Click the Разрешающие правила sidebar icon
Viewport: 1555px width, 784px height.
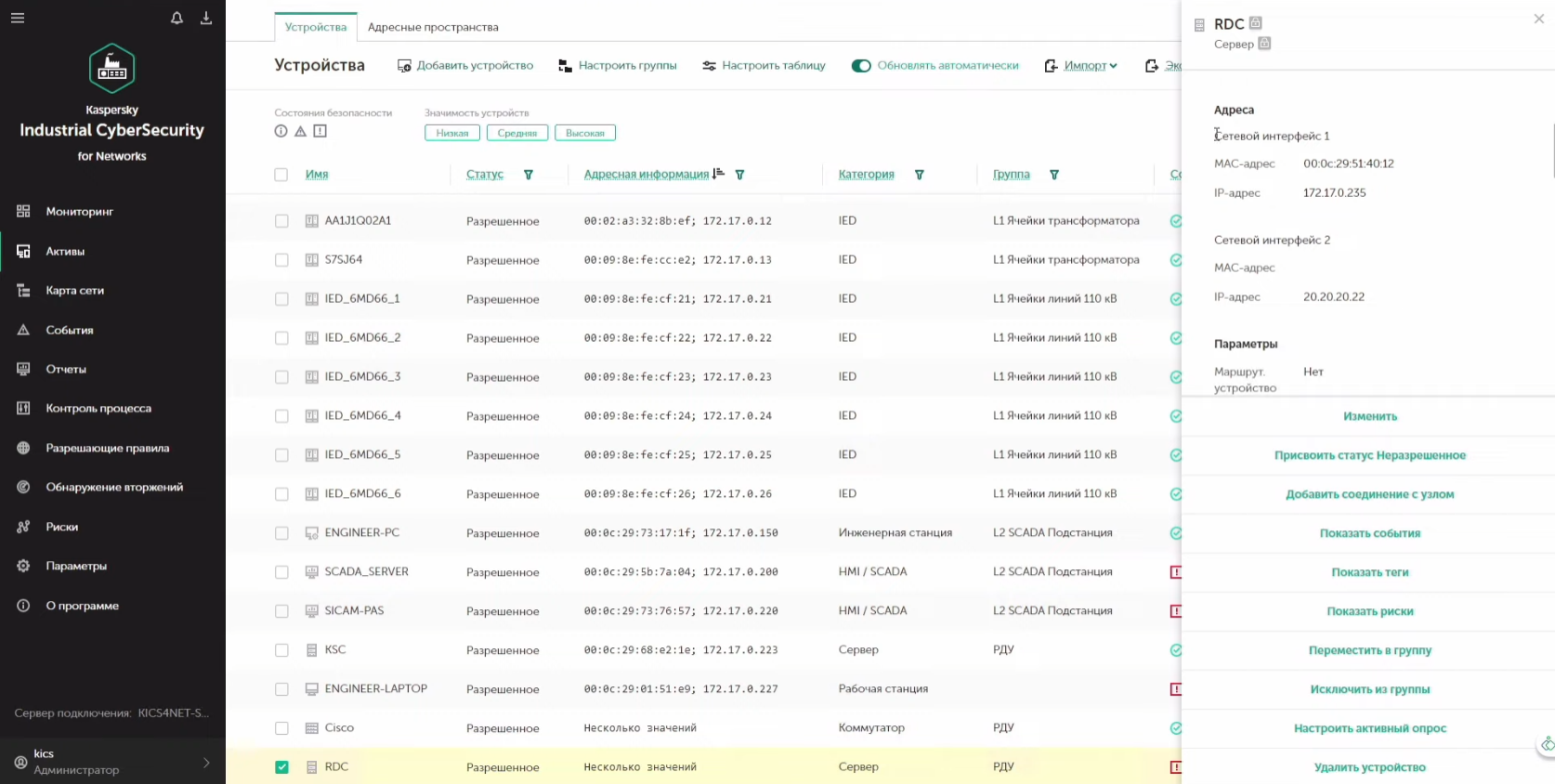23,448
